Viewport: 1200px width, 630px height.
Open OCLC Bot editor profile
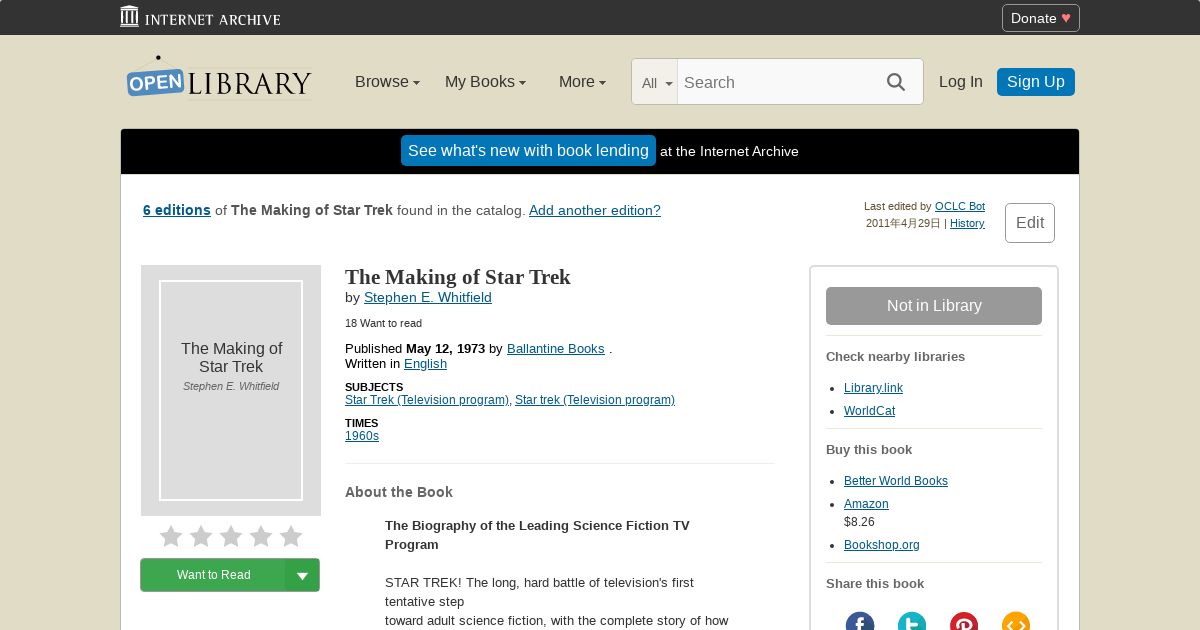click(x=960, y=206)
